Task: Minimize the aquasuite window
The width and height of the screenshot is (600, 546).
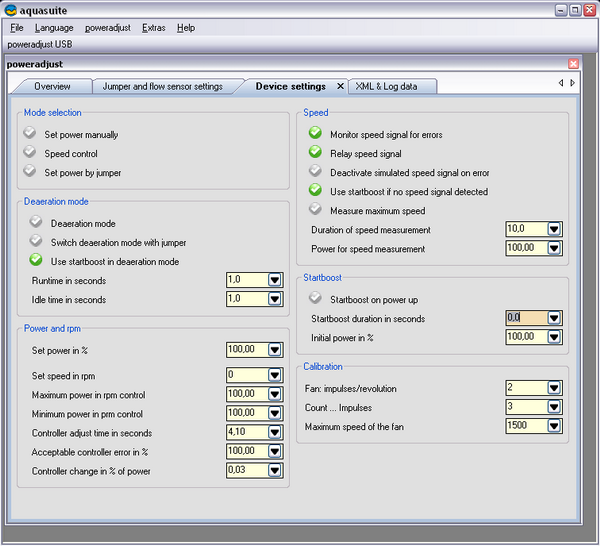Action: 561,10
